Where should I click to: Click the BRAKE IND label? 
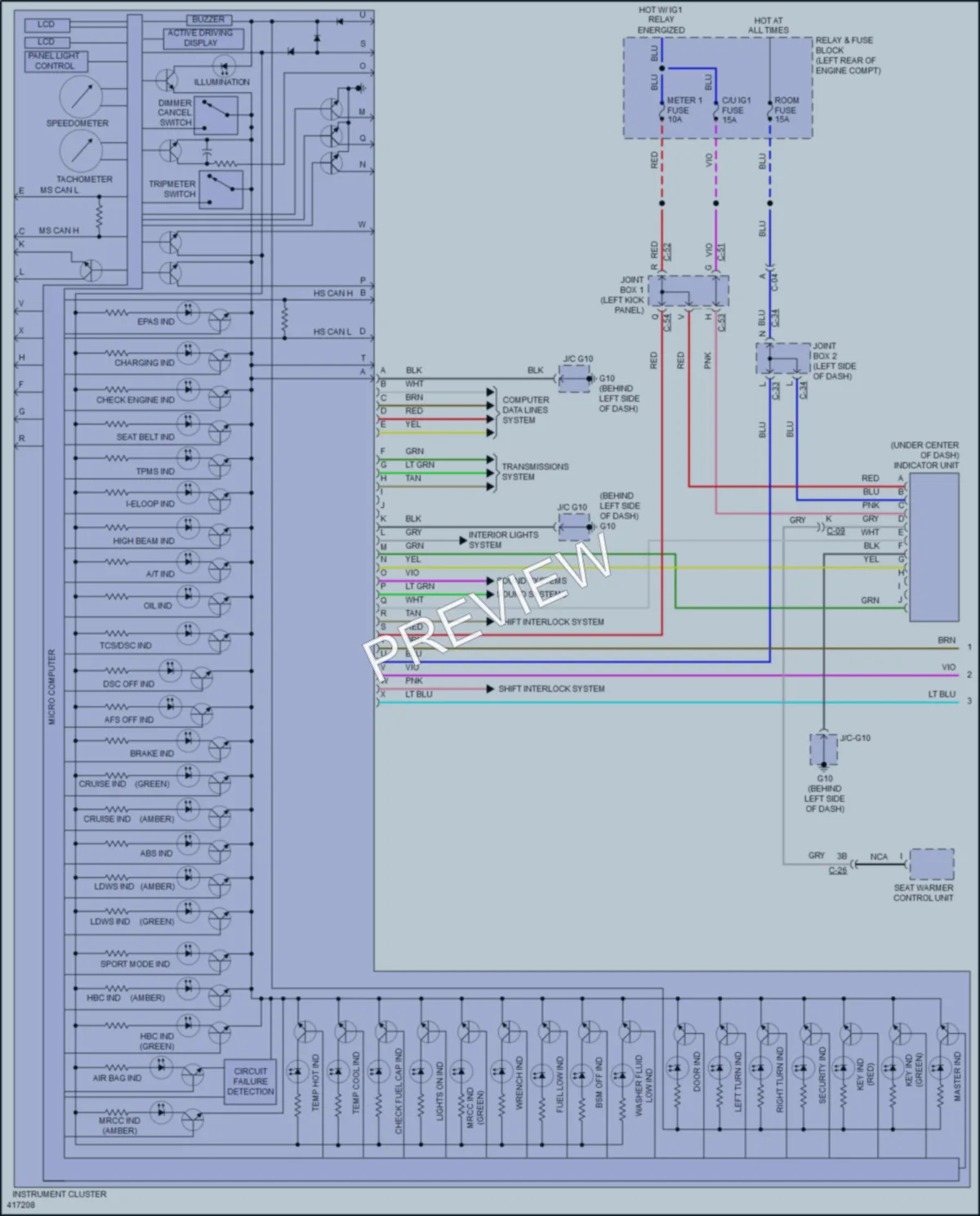click(x=152, y=754)
